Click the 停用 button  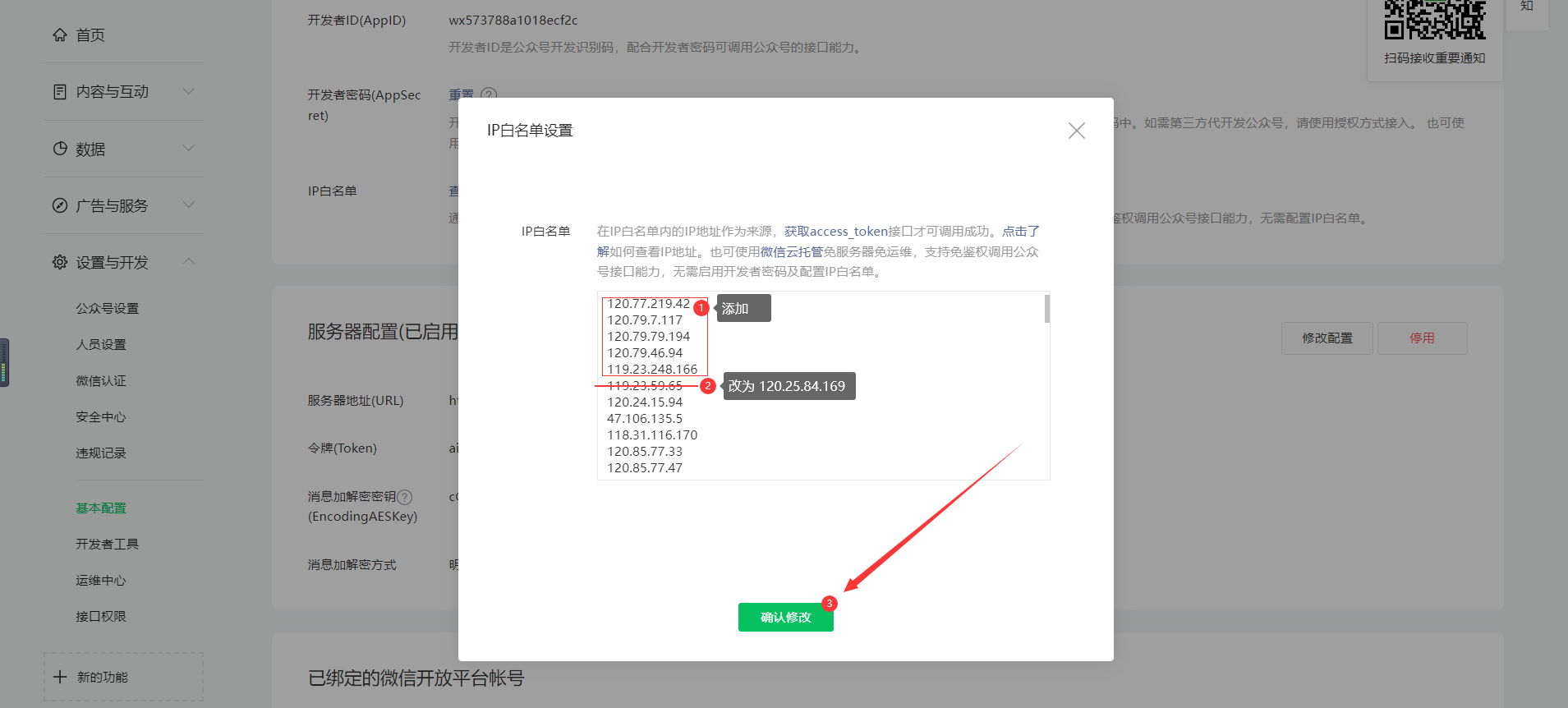click(1423, 338)
